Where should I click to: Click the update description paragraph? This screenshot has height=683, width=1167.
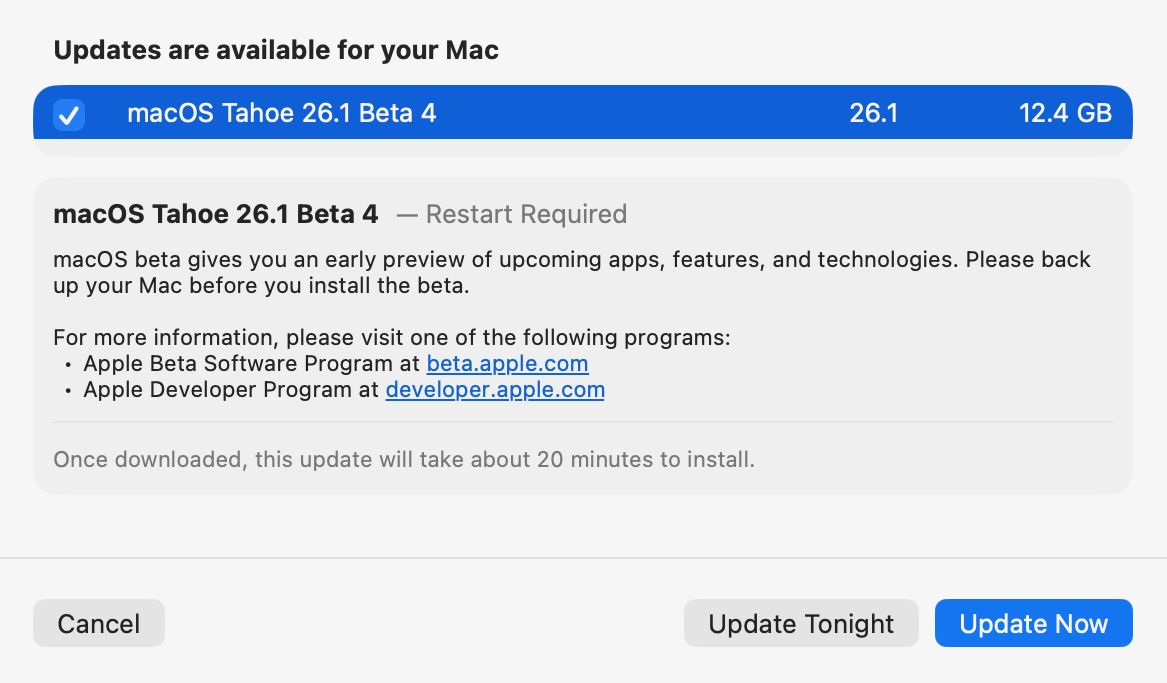pyautogui.click(x=570, y=260)
